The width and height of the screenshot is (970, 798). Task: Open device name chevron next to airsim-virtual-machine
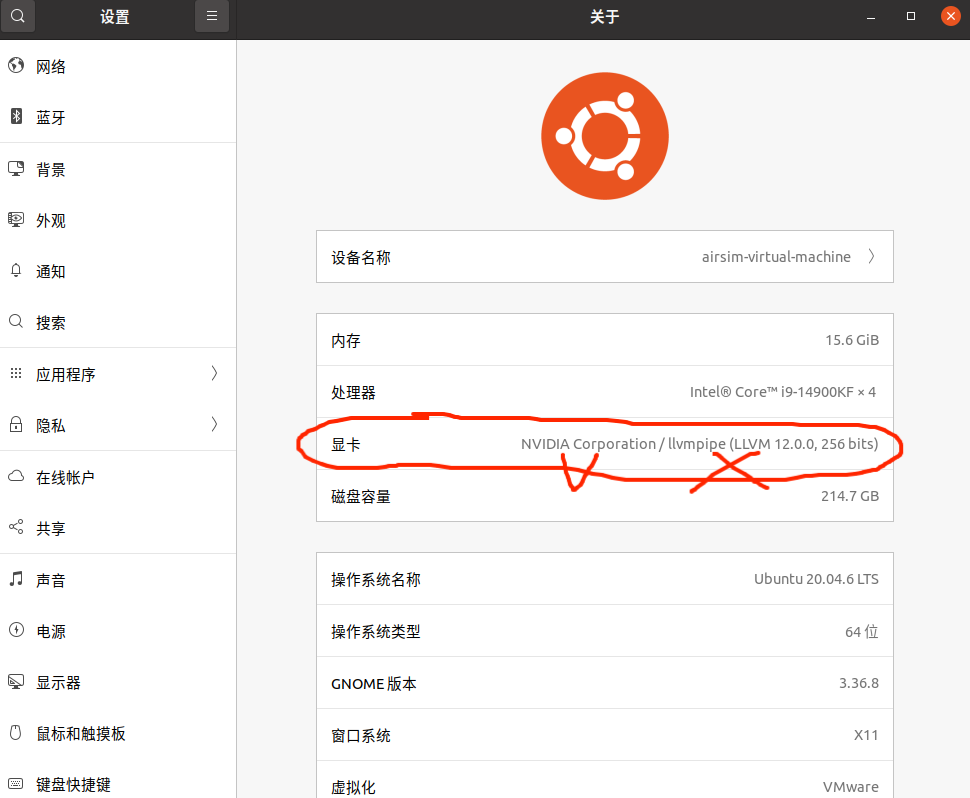point(871,256)
